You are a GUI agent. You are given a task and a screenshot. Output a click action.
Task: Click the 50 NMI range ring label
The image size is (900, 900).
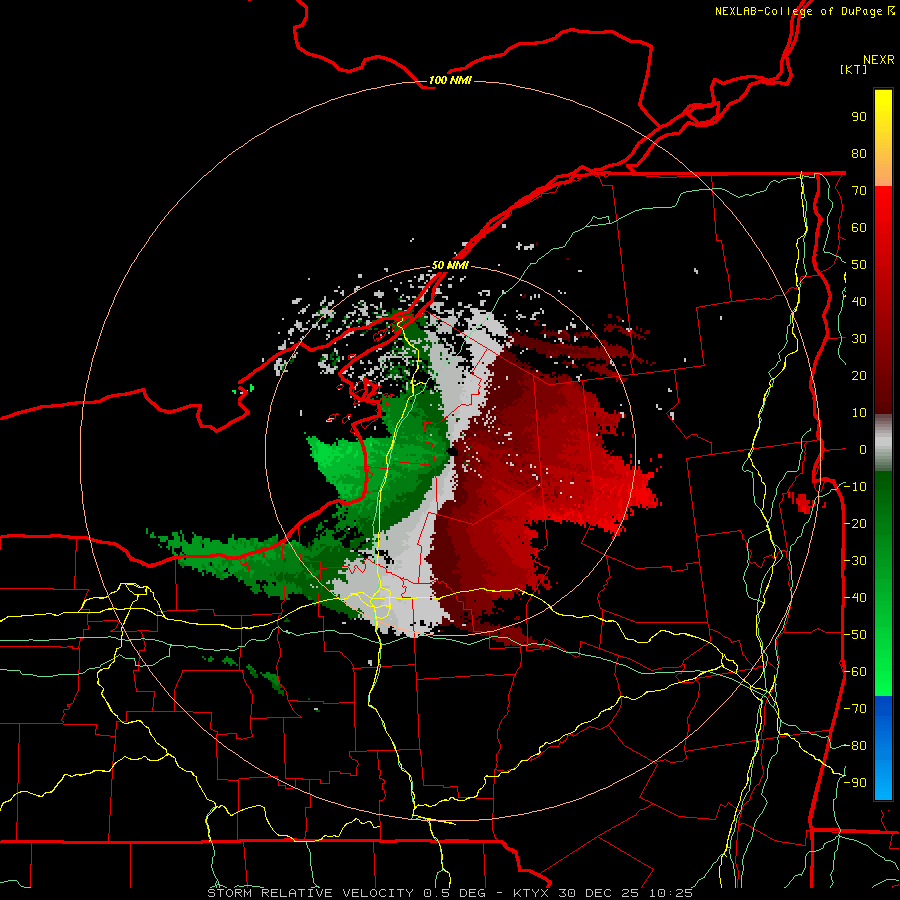coord(450,265)
